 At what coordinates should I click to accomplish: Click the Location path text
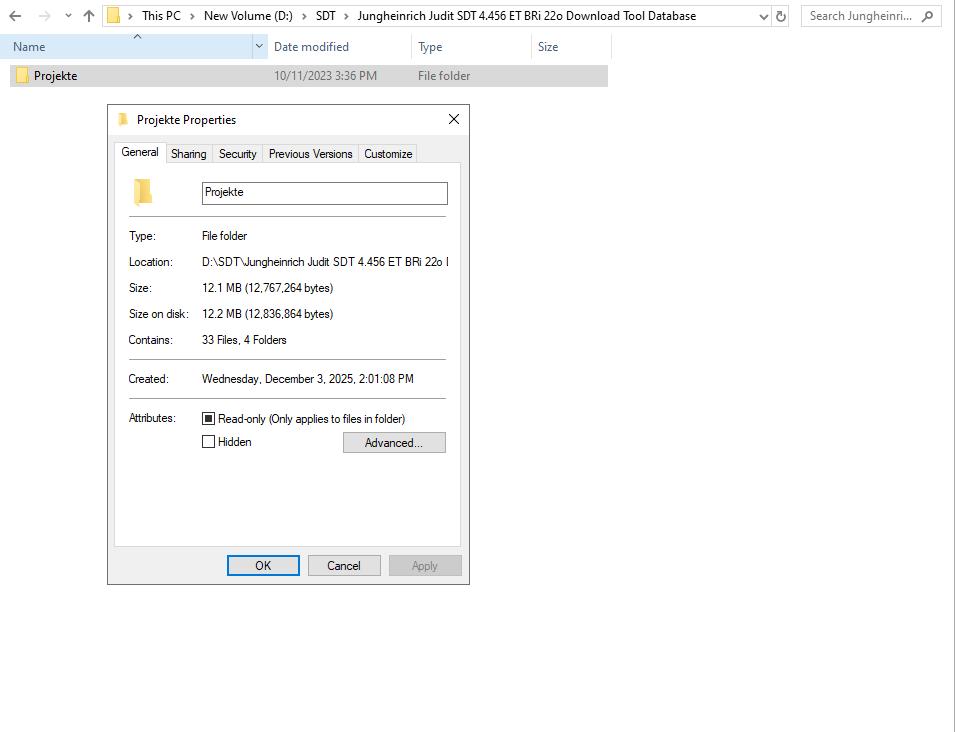325,262
